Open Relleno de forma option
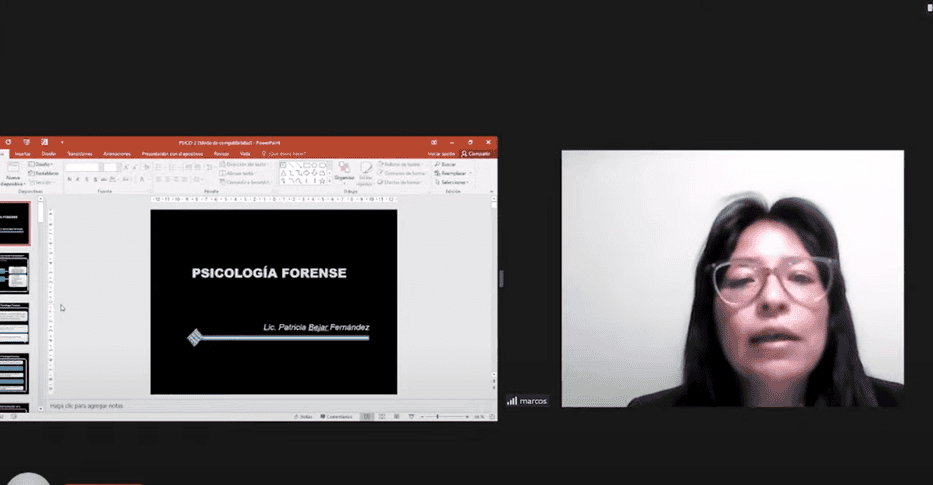Screen dimensions: 933x485 pyautogui.click(x=400, y=164)
